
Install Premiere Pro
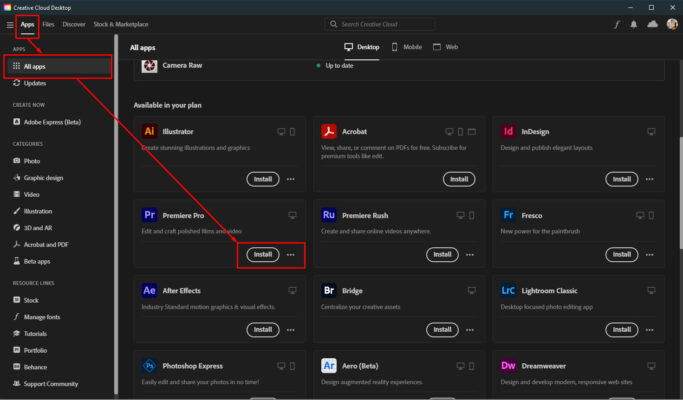coord(262,255)
